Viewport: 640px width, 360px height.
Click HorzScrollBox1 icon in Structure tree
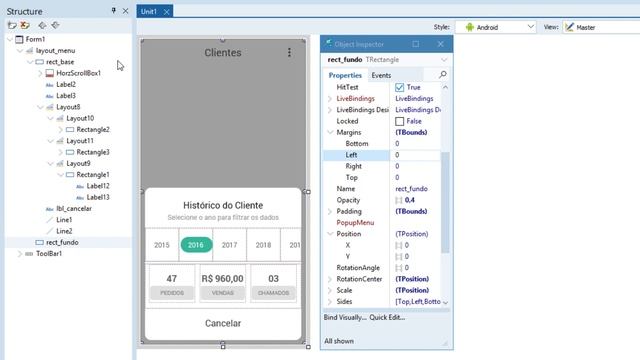pos(50,73)
